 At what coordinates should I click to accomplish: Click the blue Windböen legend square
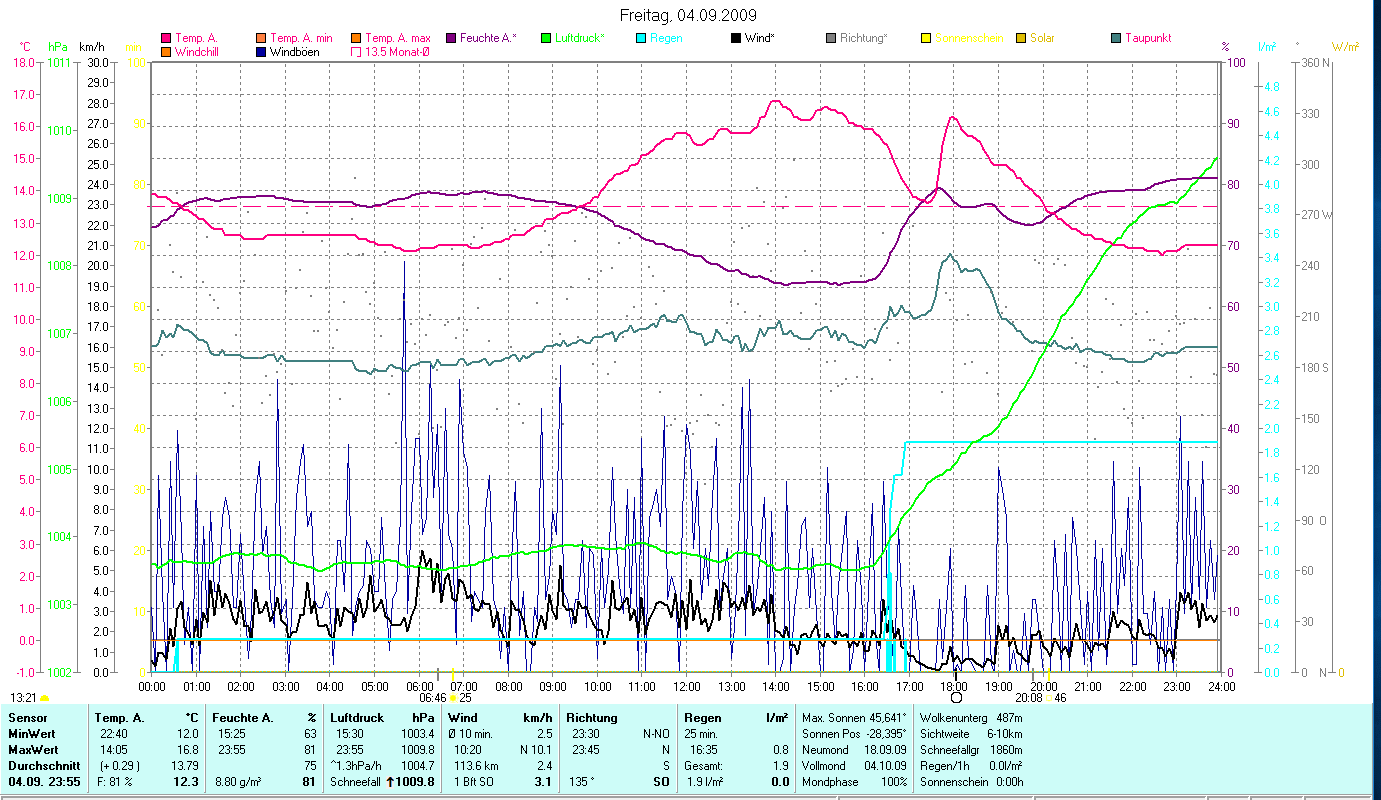pos(260,52)
